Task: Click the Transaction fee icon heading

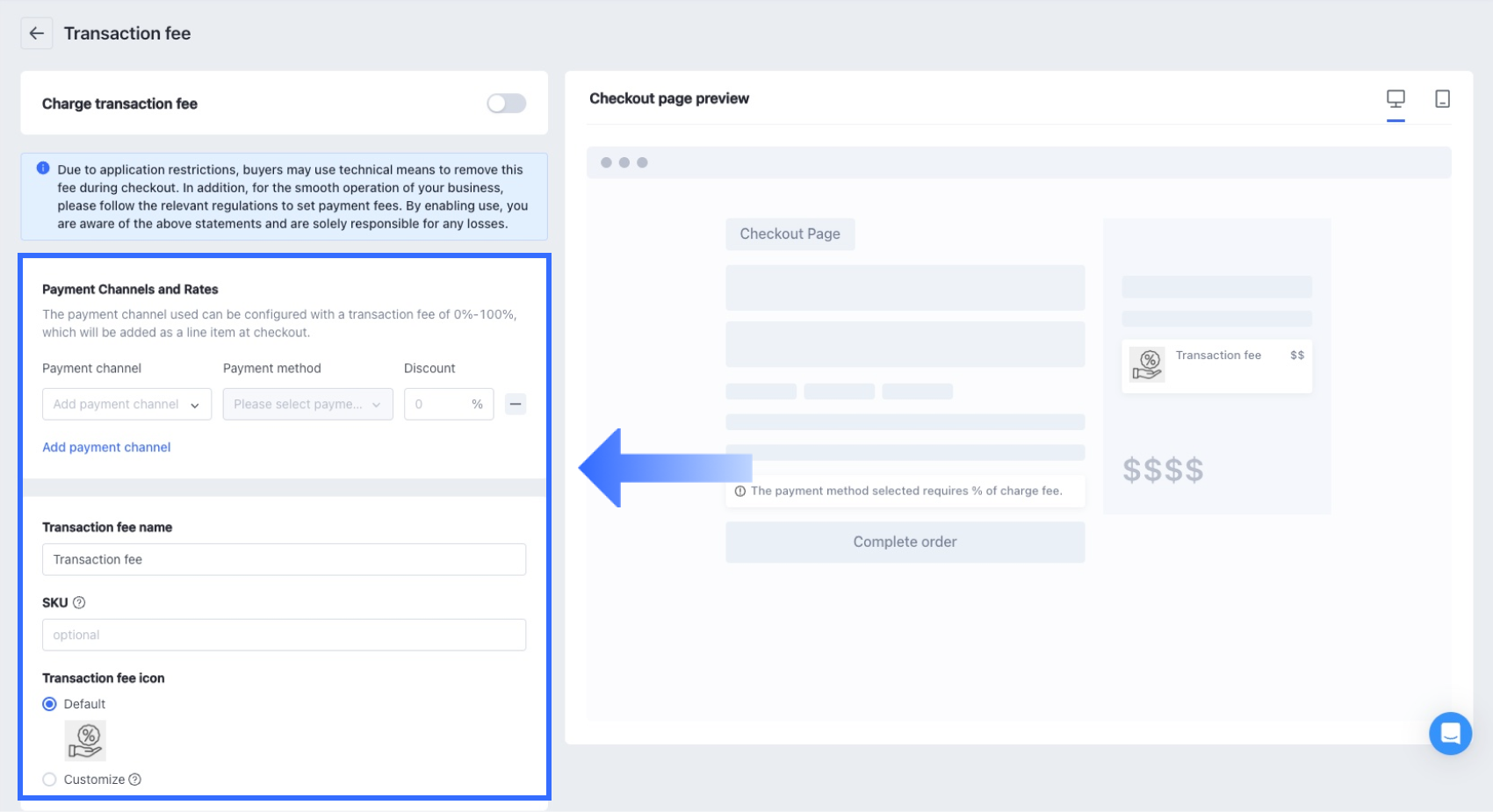Action: pyautogui.click(x=104, y=678)
